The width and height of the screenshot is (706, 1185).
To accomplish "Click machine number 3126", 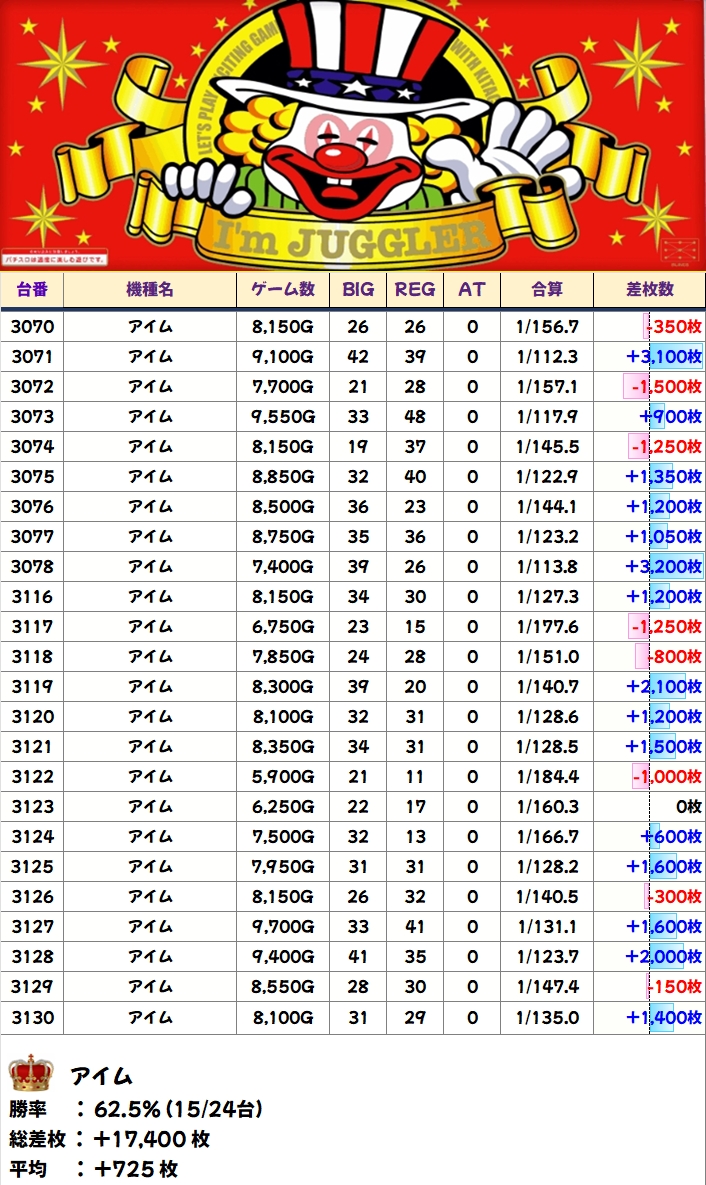I will 33,897.
